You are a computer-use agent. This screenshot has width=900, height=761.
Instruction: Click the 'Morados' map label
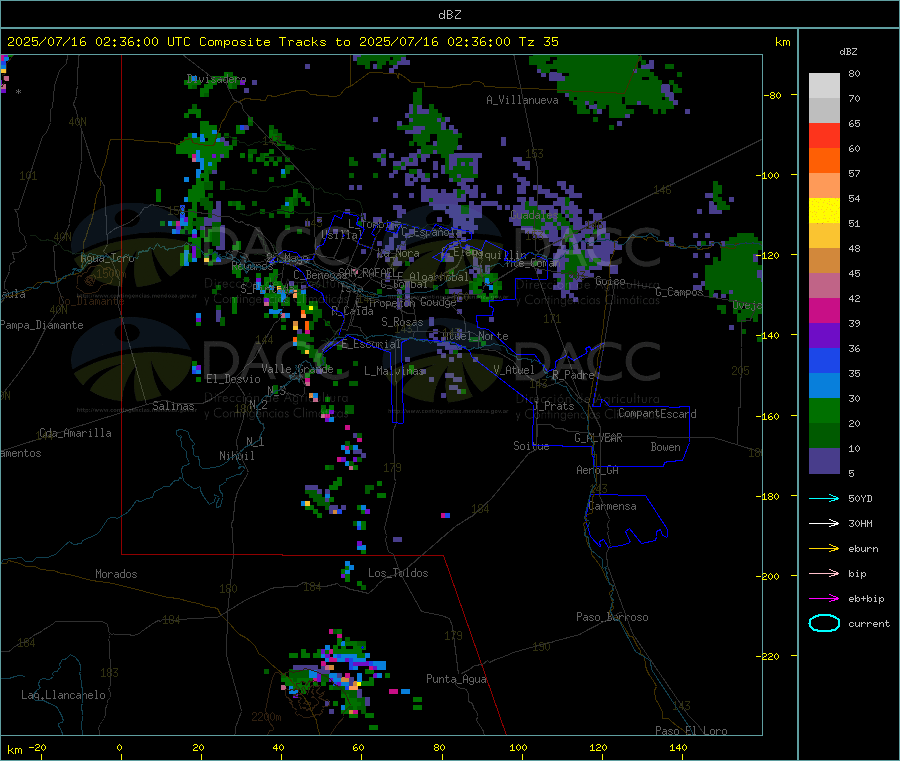point(116,574)
